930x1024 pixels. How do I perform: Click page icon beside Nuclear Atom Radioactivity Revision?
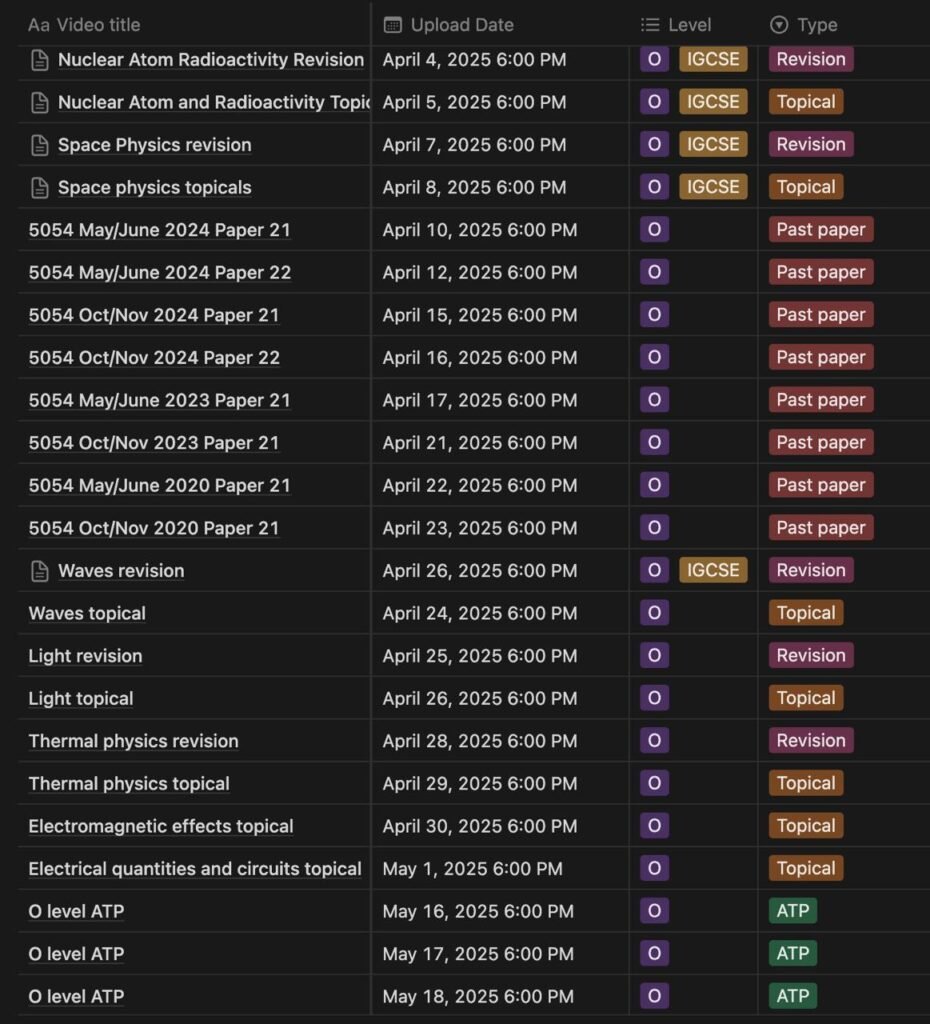pos(40,60)
